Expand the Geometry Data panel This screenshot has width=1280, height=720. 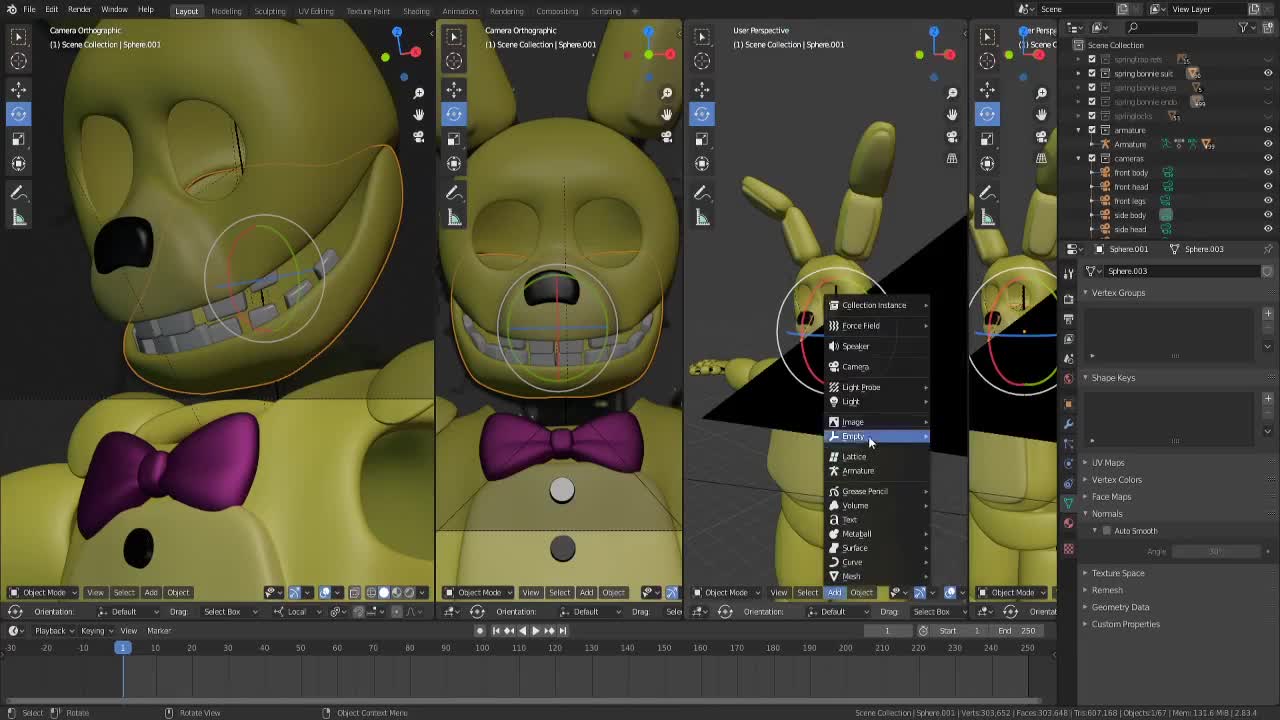[x=1120, y=607]
